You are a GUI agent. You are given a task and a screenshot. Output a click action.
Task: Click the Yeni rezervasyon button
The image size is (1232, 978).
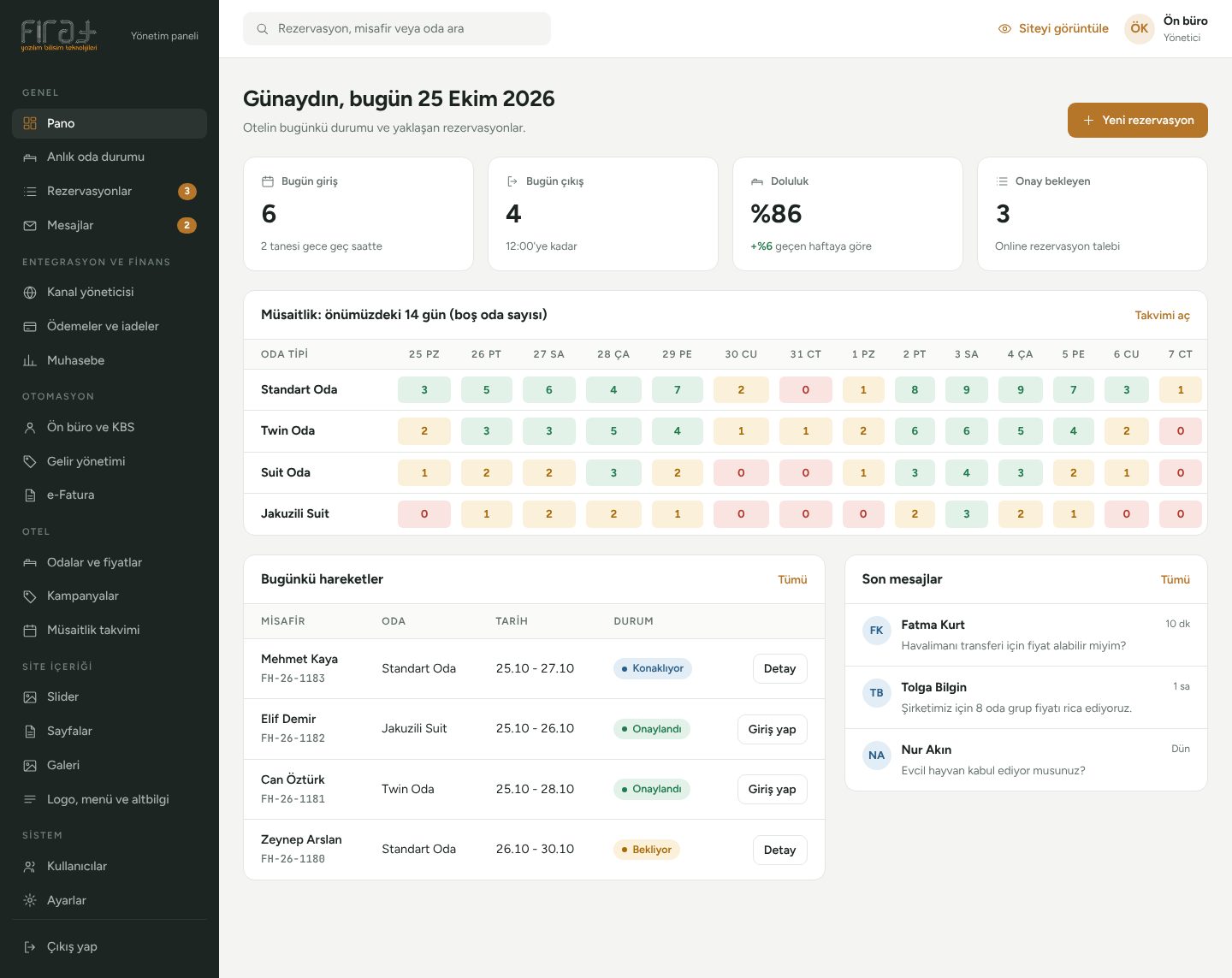tap(1137, 120)
